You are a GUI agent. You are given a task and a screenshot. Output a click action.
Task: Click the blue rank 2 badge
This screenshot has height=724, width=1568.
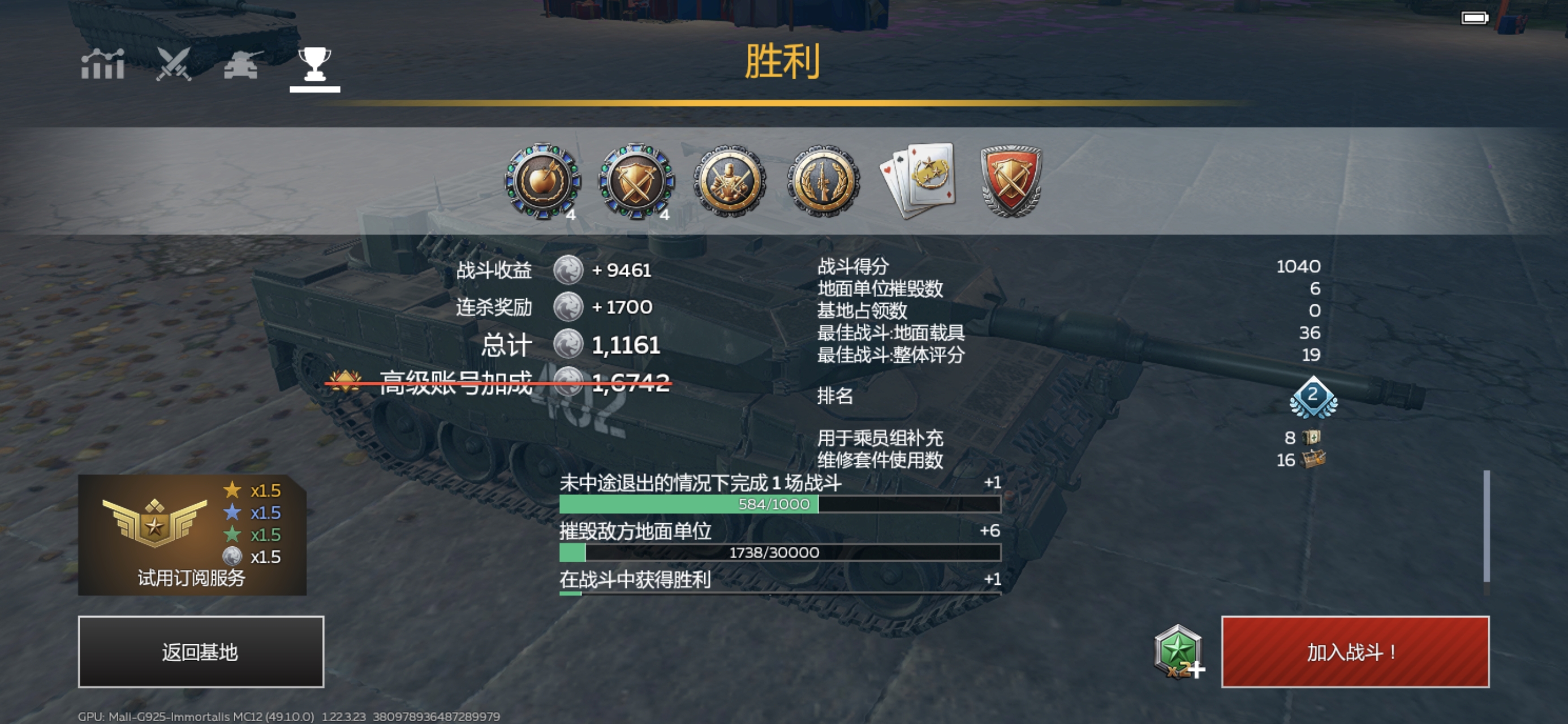click(x=1313, y=397)
